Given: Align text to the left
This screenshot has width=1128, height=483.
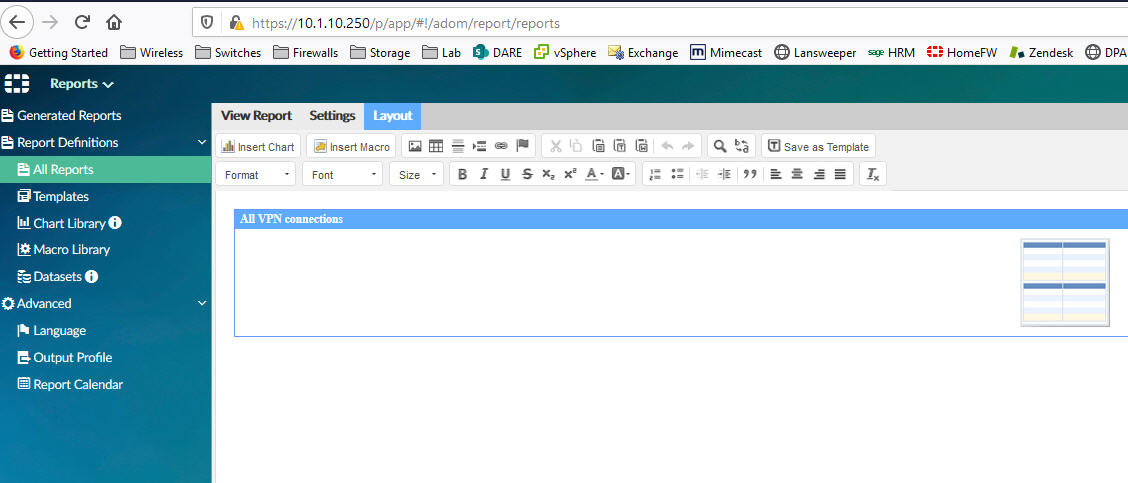Looking at the screenshot, I should [776, 174].
